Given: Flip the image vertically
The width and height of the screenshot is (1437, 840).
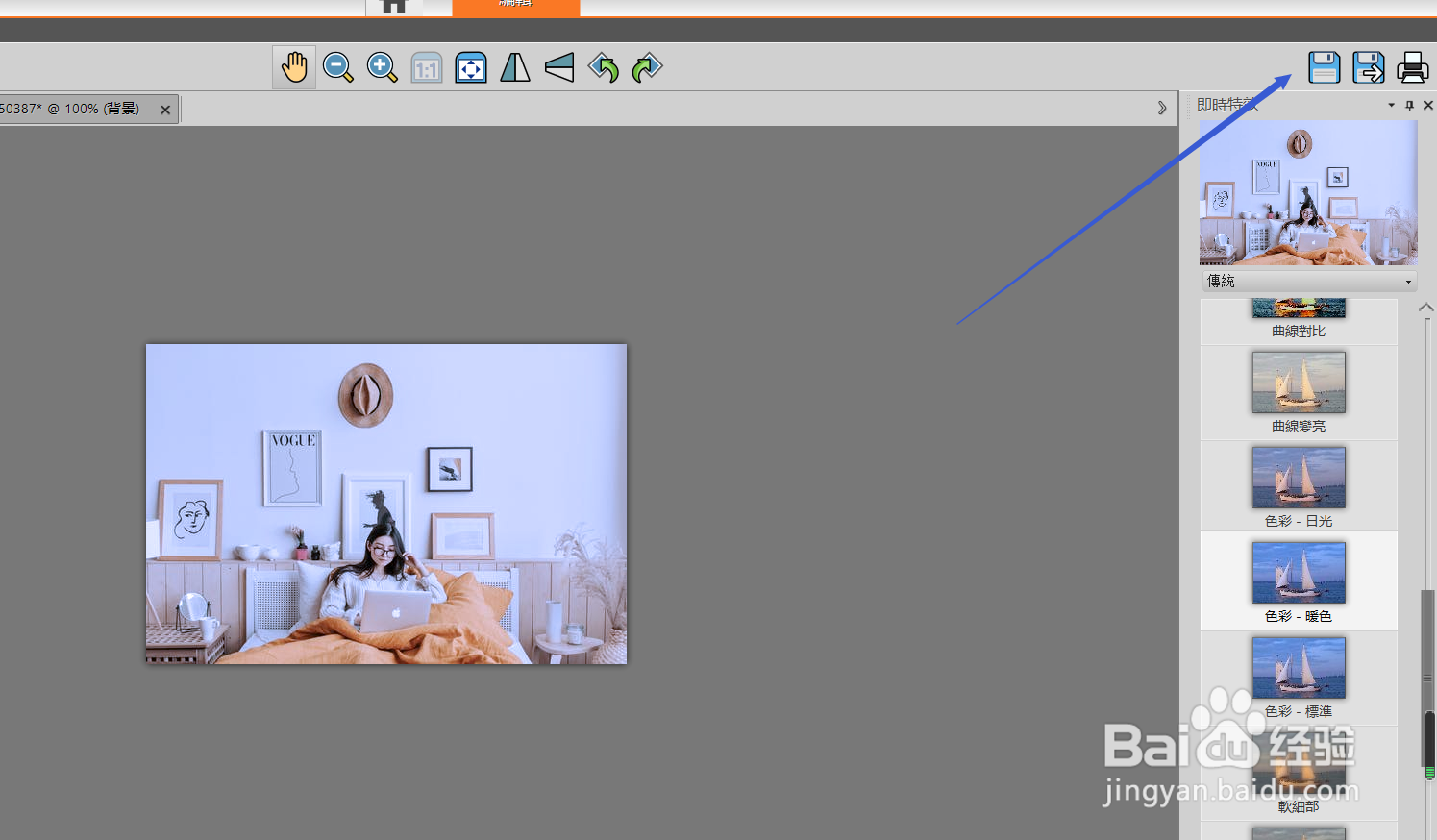Looking at the screenshot, I should point(559,67).
